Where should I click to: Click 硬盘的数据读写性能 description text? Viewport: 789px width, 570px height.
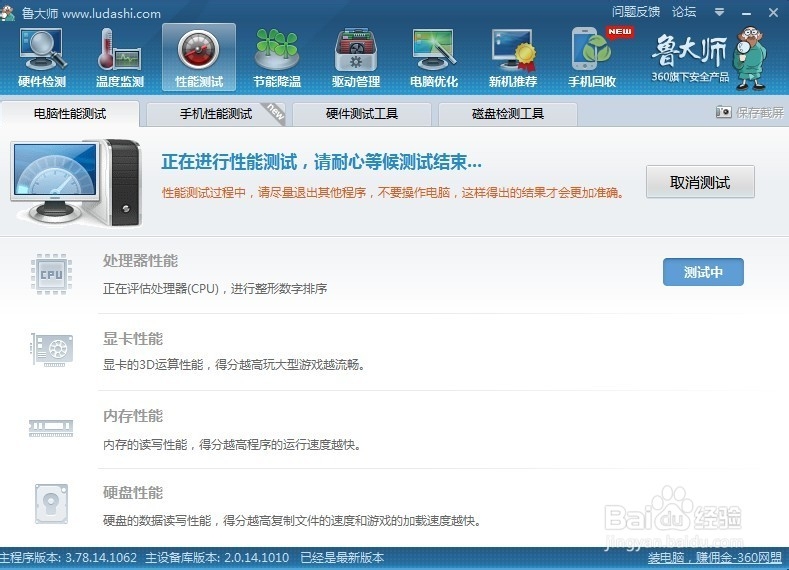point(292,521)
